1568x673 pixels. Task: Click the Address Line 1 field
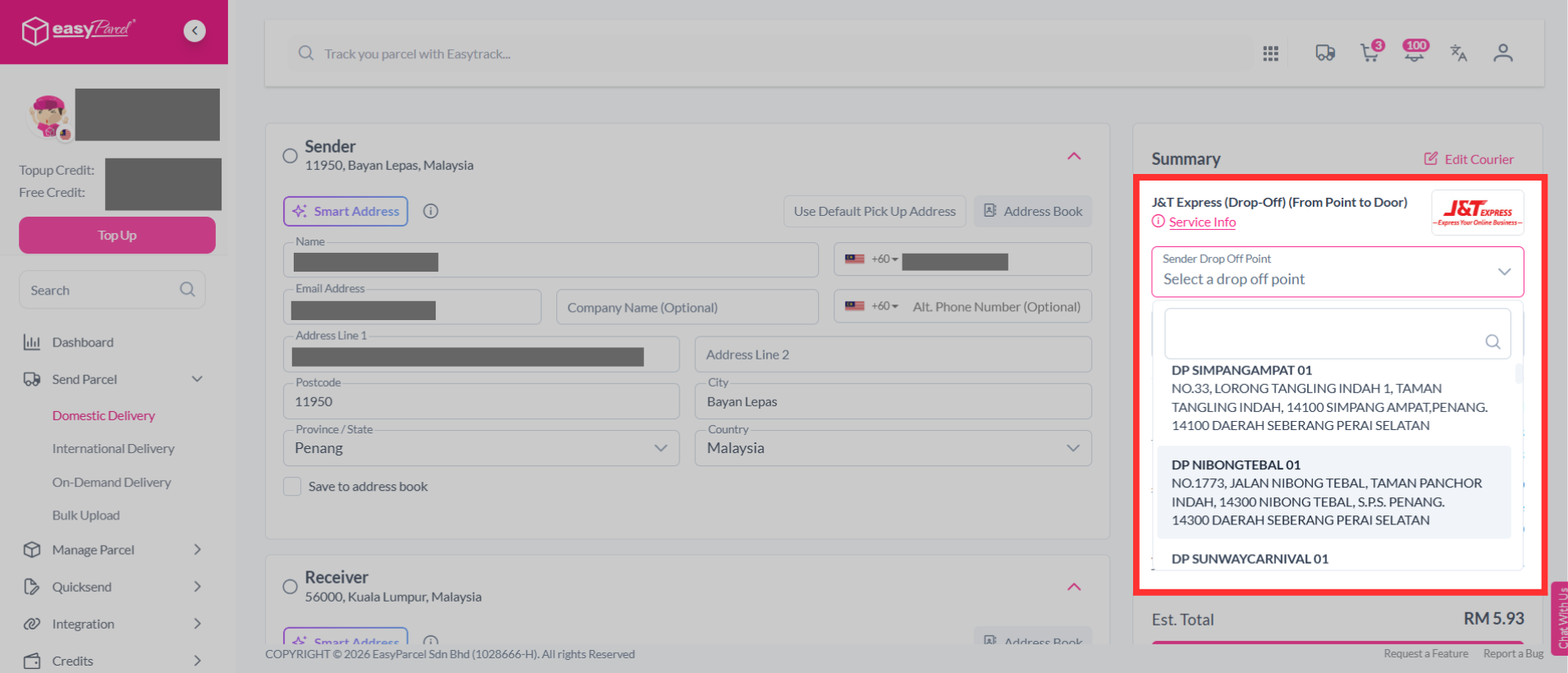[482, 355]
